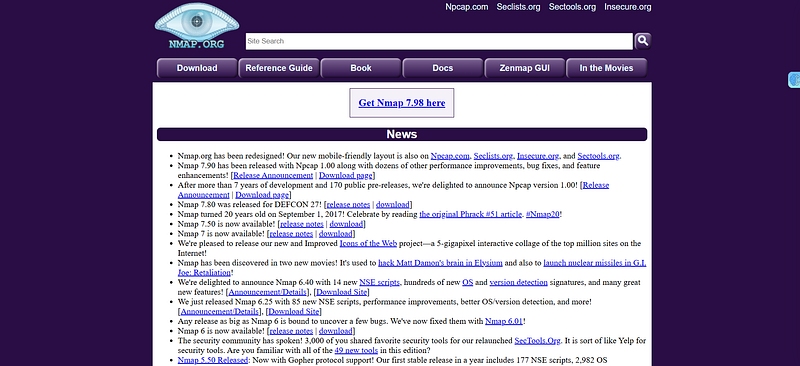
Task: Click the Nmap 6.01 link
Action: point(504,321)
